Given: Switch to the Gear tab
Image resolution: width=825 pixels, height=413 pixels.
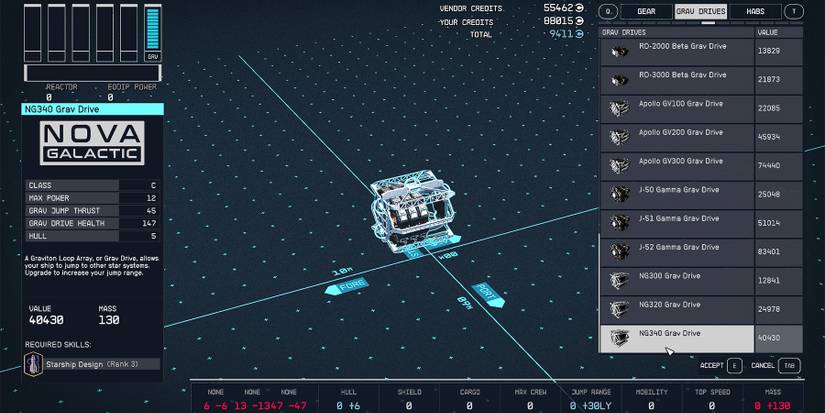Looking at the screenshot, I should click(x=646, y=12).
